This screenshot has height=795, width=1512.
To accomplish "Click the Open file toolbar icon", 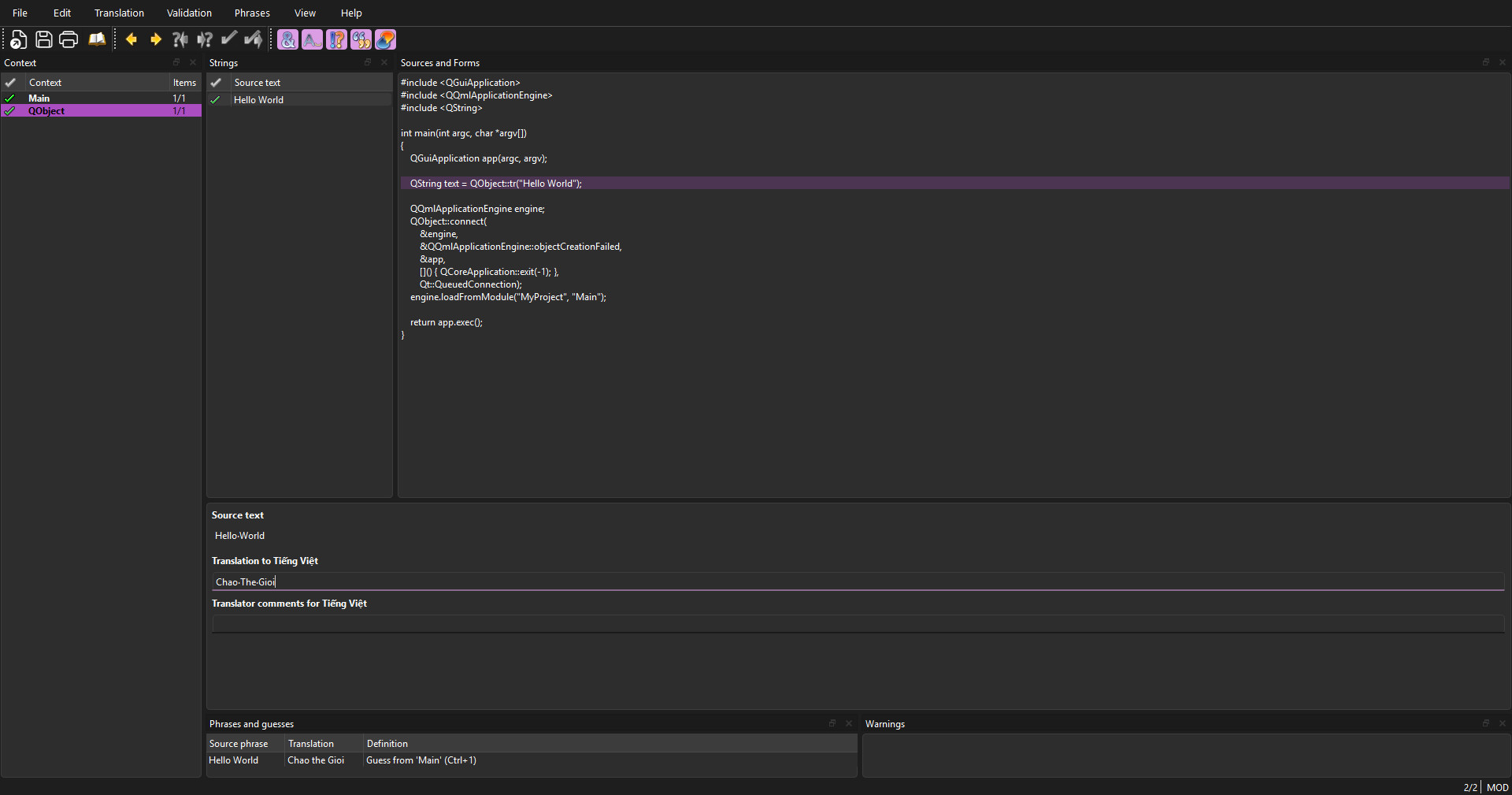I will pos(18,39).
